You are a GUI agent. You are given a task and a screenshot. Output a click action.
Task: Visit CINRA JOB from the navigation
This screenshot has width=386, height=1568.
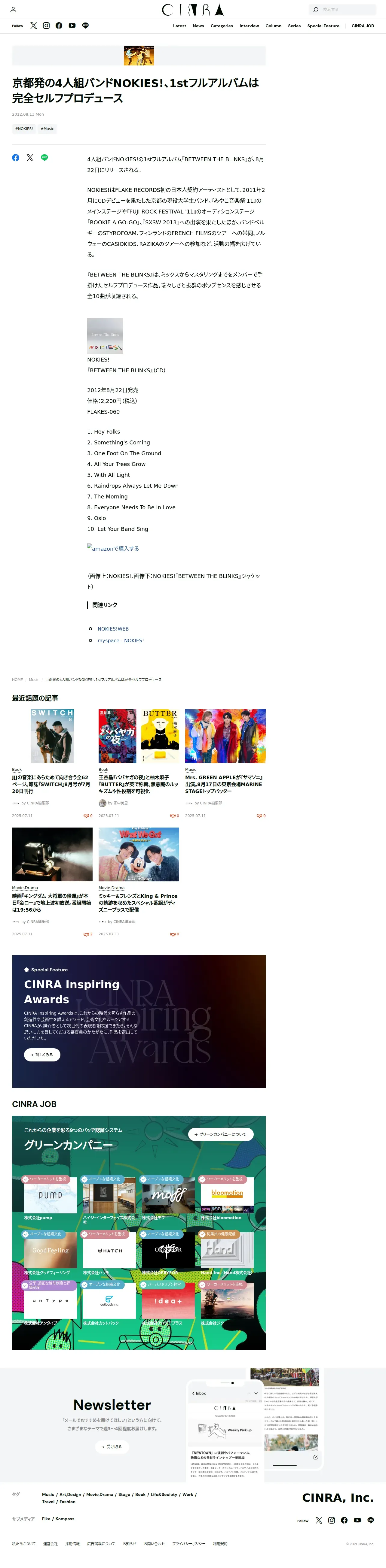pos(362,26)
